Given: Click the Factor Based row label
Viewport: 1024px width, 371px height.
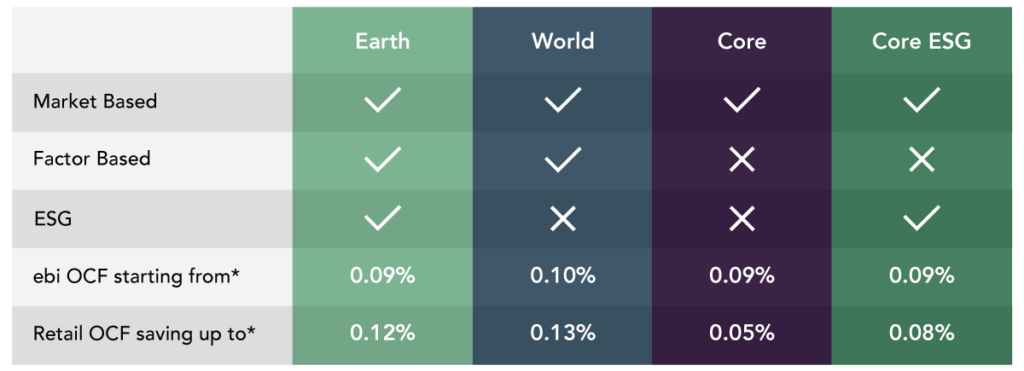Looking at the screenshot, I should [x=92, y=159].
